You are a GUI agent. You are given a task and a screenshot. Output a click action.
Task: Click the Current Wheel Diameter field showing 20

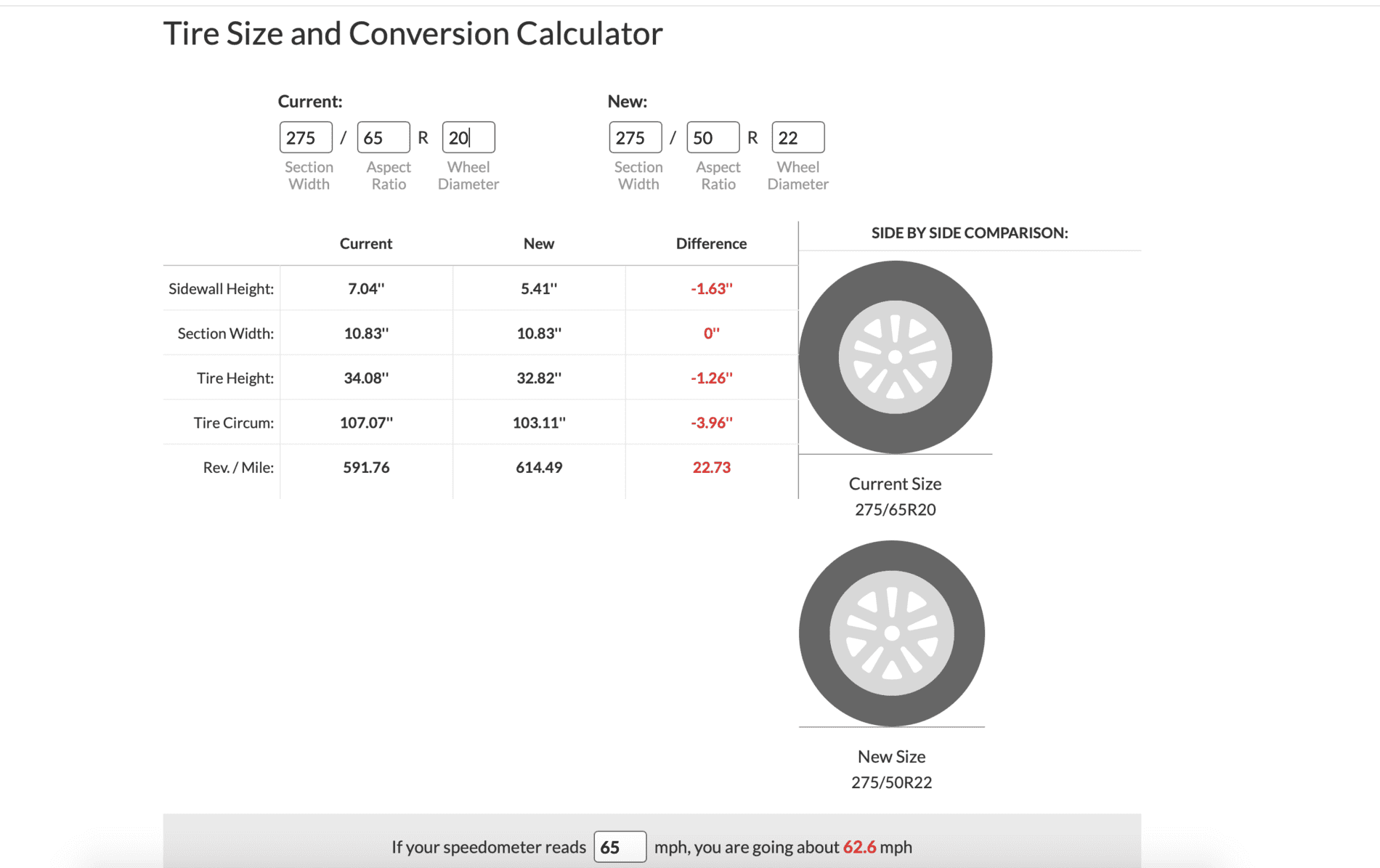coord(468,137)
